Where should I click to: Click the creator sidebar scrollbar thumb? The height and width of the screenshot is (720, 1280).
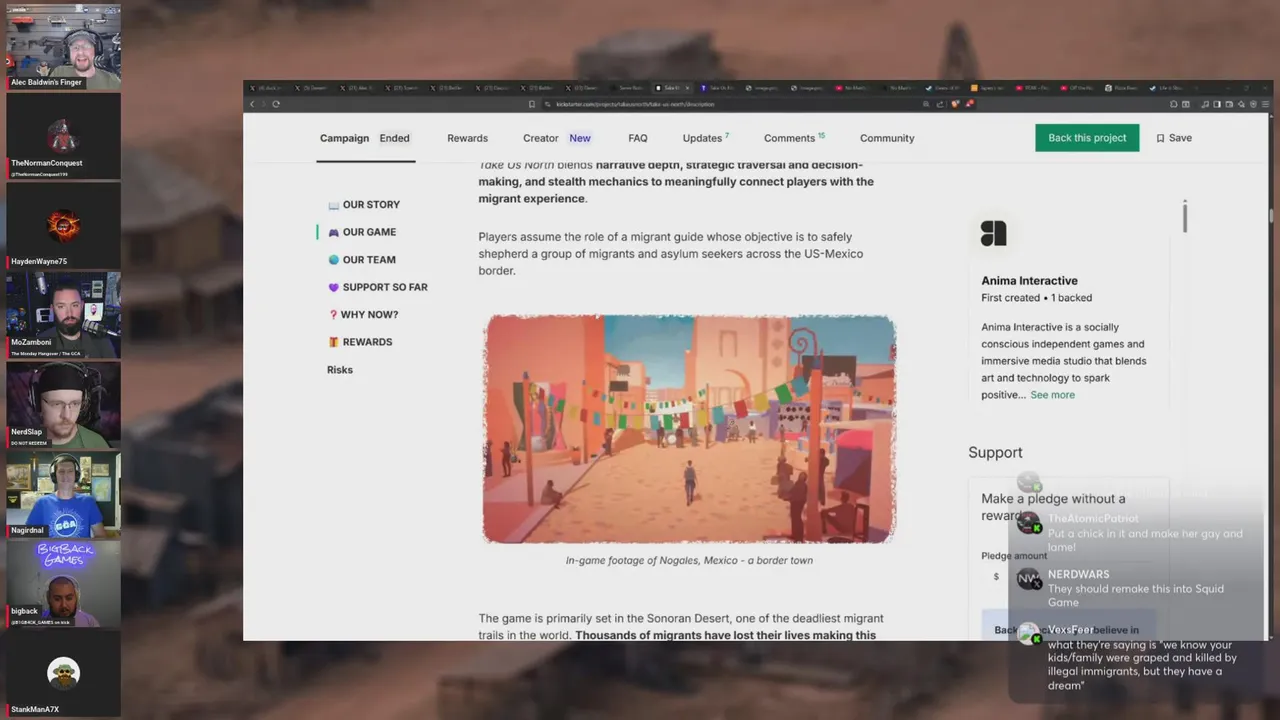1185,216
